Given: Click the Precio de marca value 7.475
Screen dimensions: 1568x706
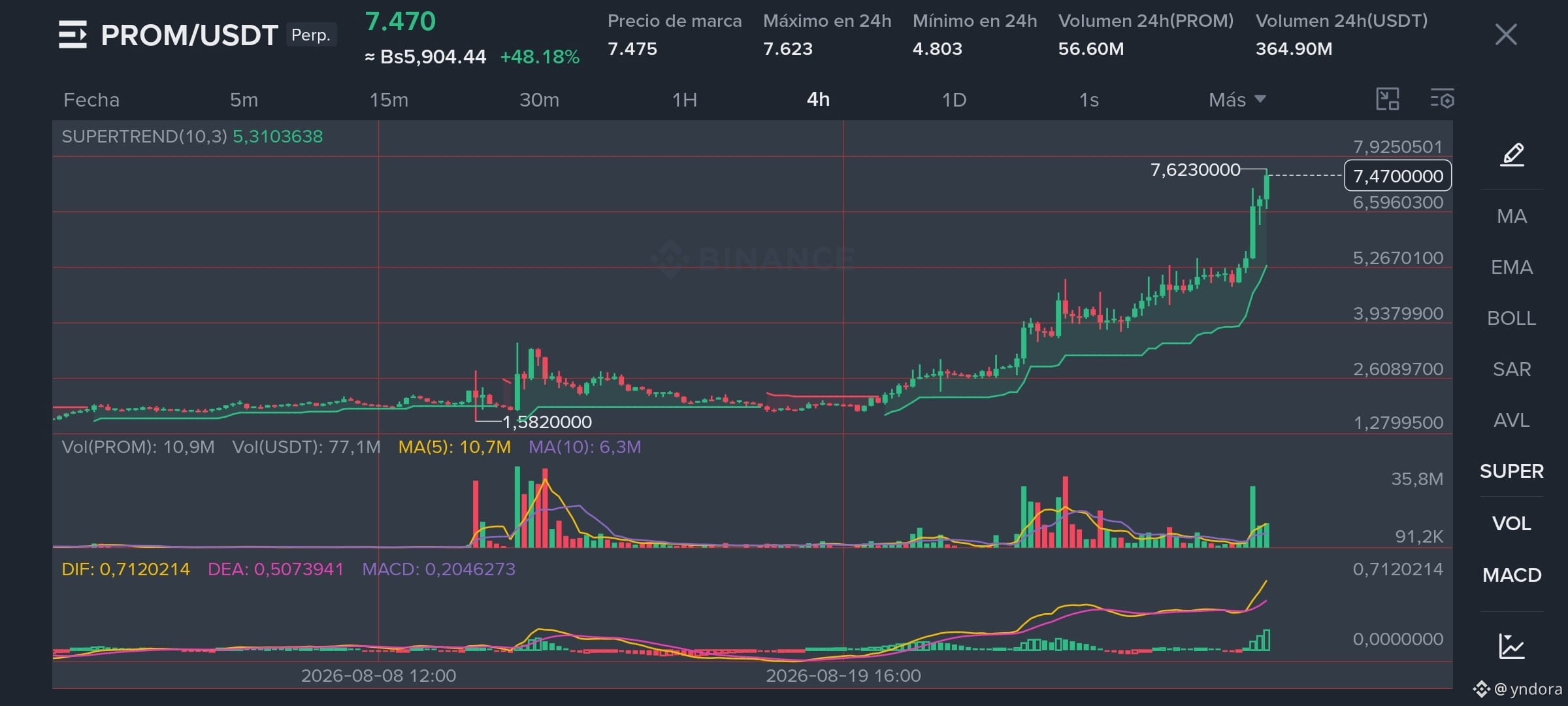Looking at the screenshot, I should (632, 49).
